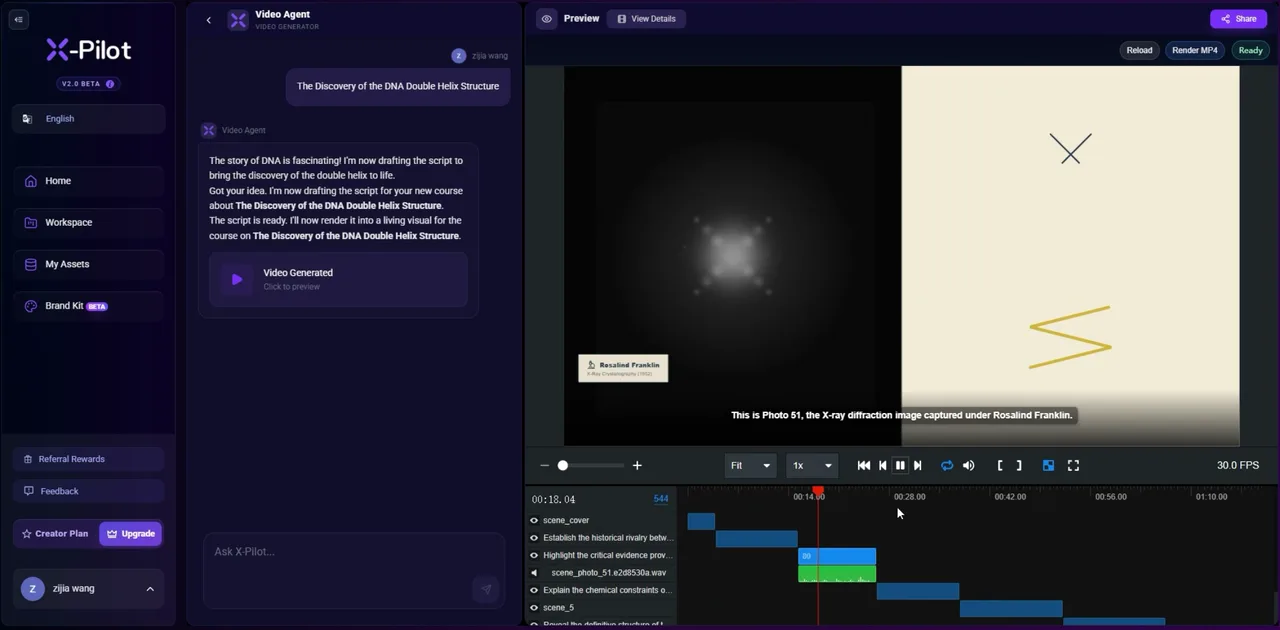Viewport: 1280px width, 630px height.
Task: Click the Render MP4 button
Action: (1195, 50)
